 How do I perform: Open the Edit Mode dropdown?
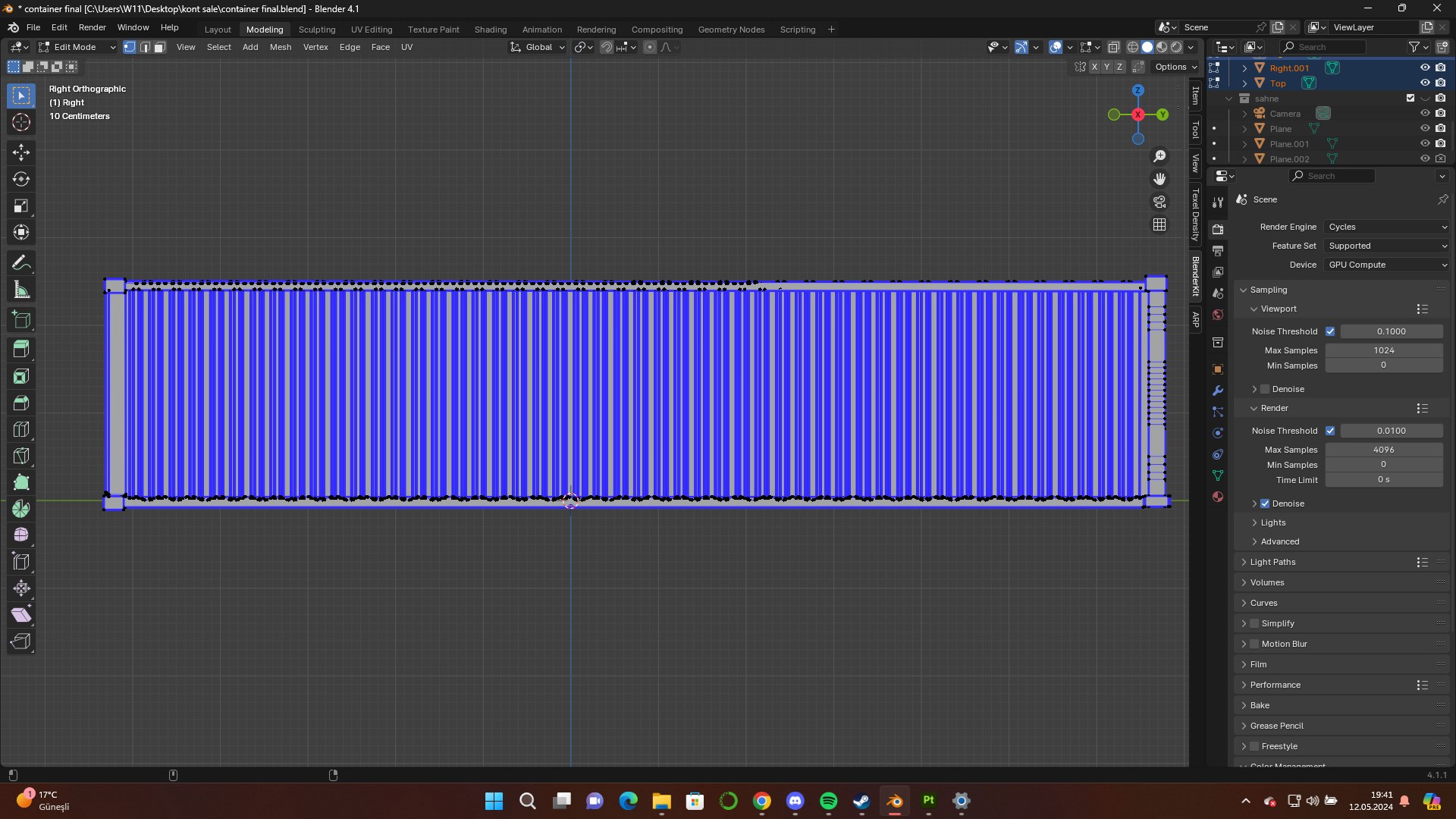77,47
